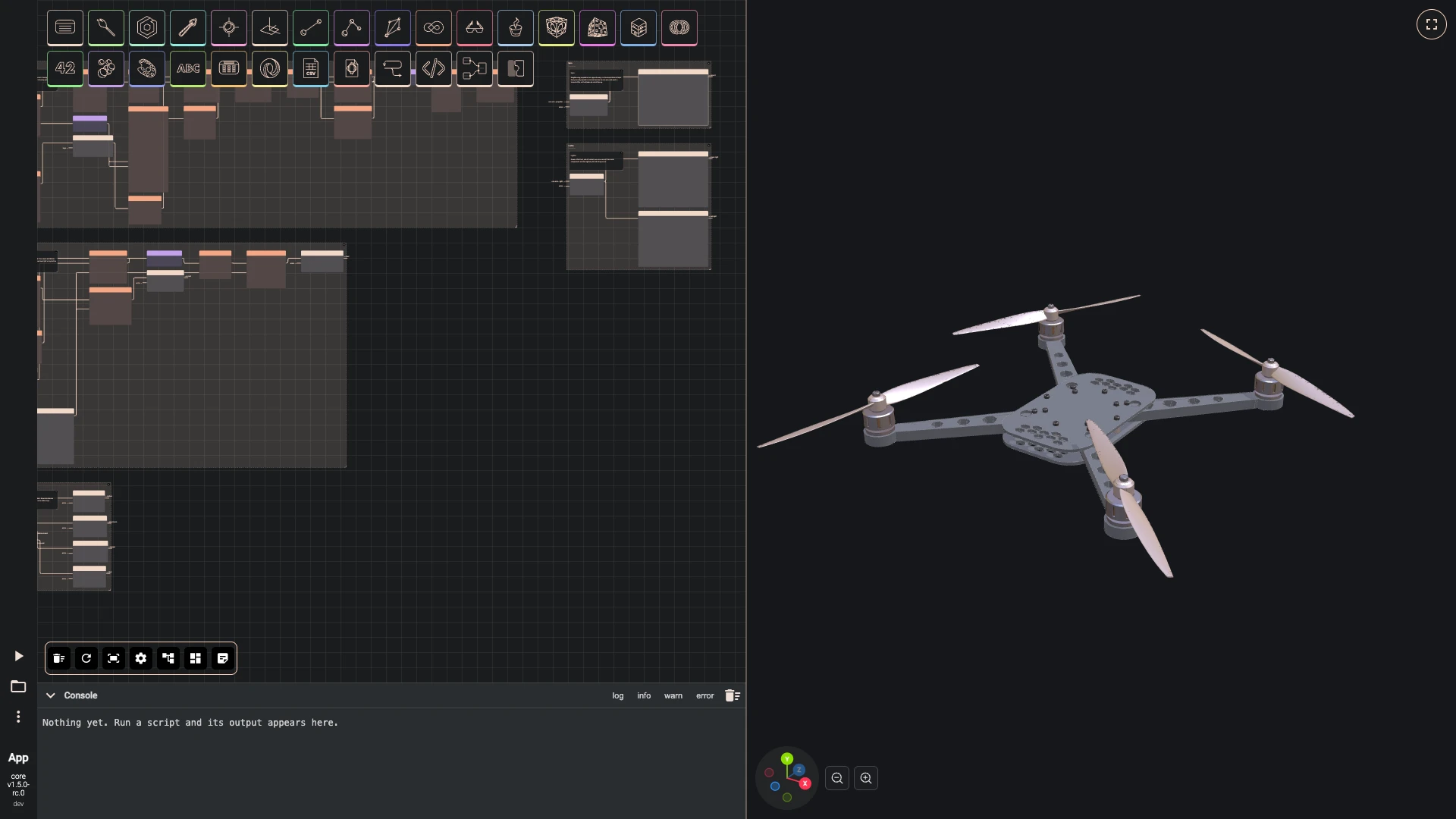Select the code brackets script icon
The width and height of the screenshot is (1456, 819).
point(434,68)
